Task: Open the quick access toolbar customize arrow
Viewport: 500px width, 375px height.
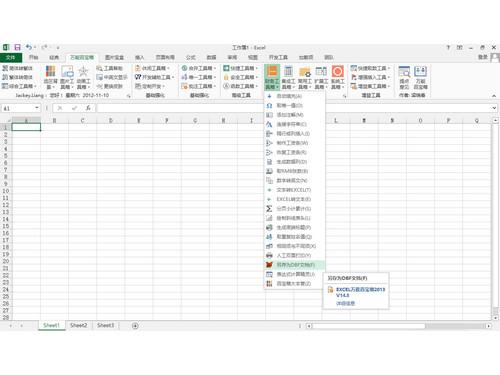Action: [58, 48]
